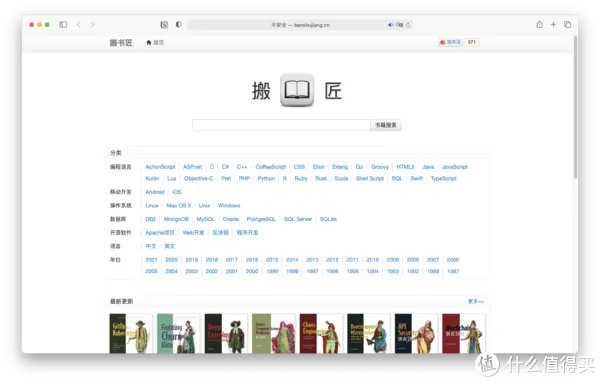The width and height of the screenshot is (600, 382).
Task: Click the Notion extension icon in toolbar
Action: [164, 24]
